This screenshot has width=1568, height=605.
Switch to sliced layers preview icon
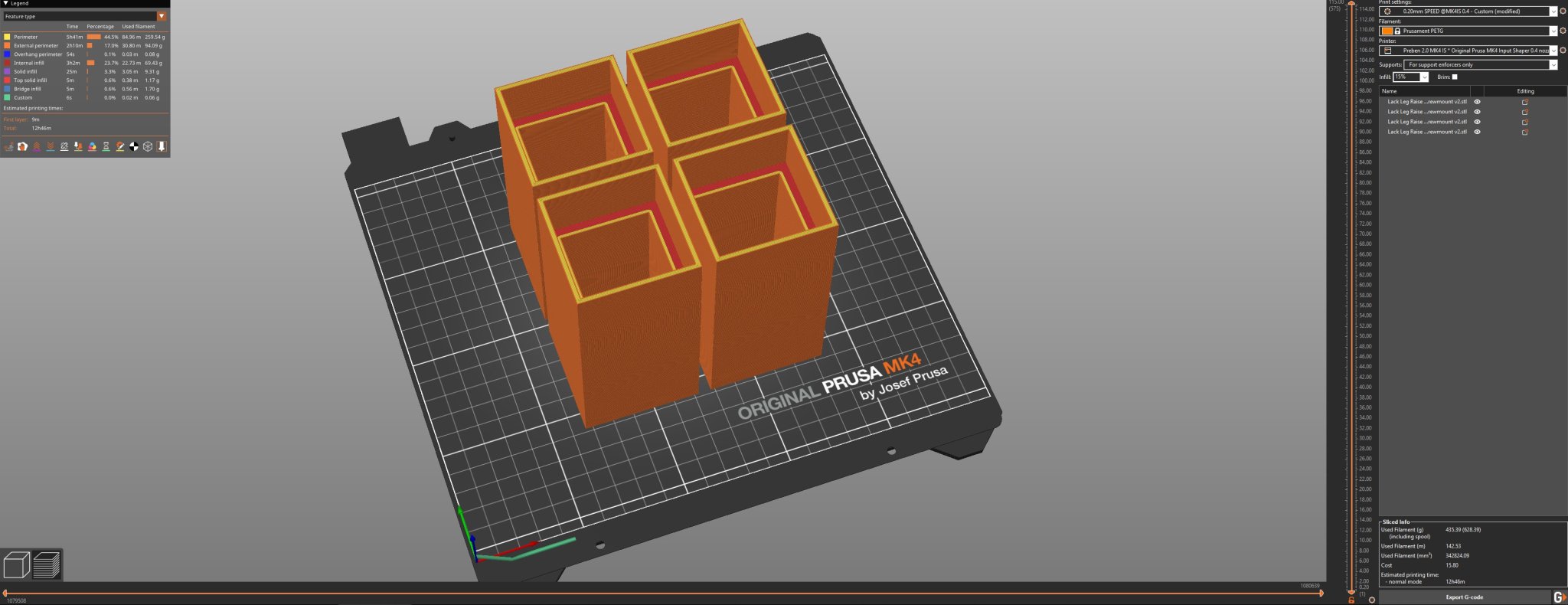[47, 565]
